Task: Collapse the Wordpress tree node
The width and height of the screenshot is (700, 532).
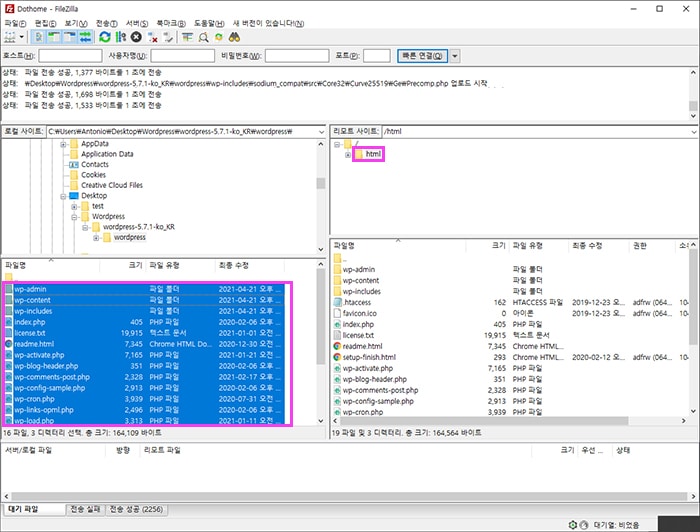Action: pyautogui.click(x=74, y=217)
